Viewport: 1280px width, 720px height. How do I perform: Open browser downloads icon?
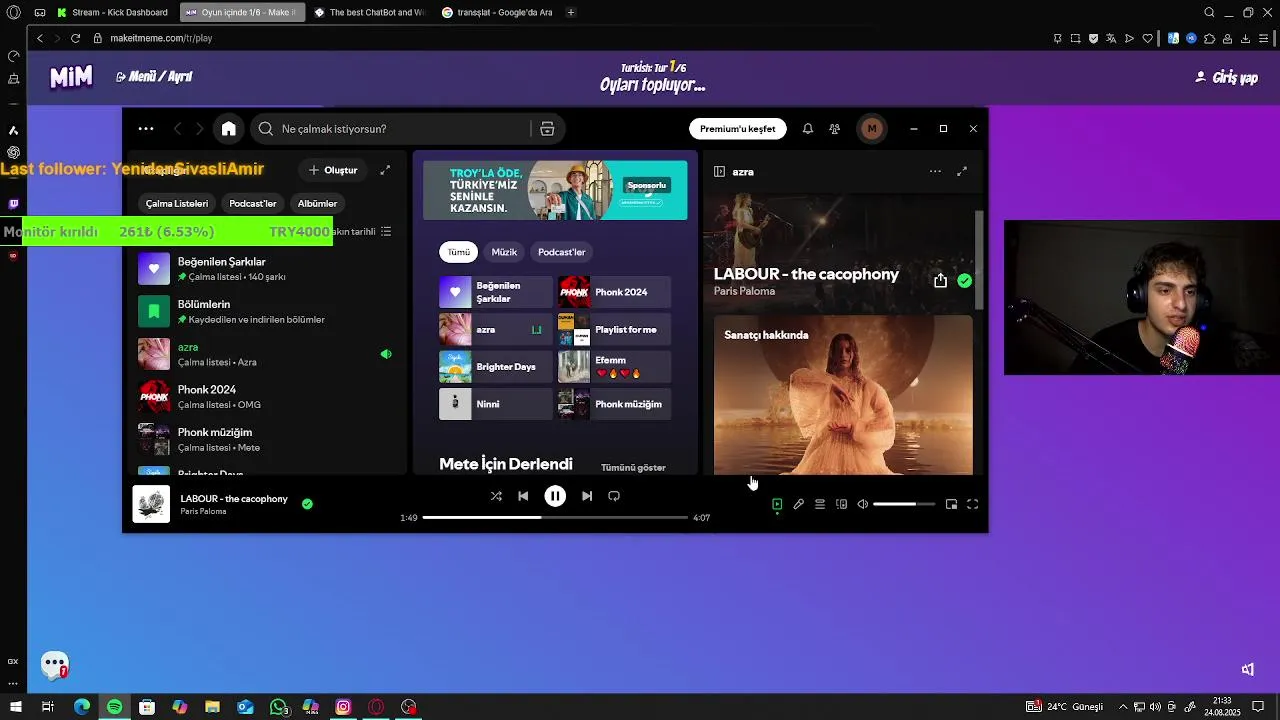[x=1245, y=38]
